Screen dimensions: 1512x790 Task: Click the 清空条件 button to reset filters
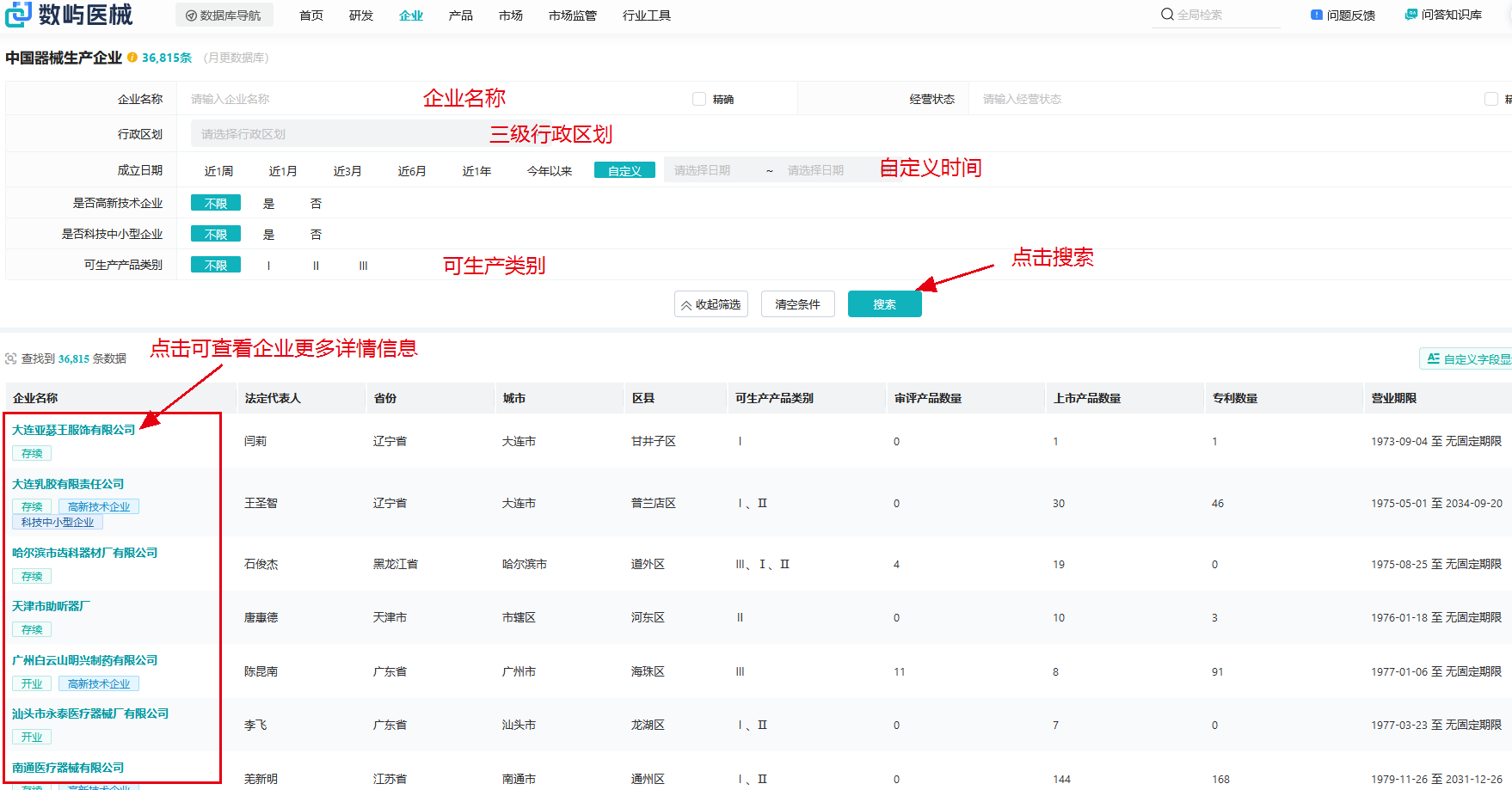(797, 304)
